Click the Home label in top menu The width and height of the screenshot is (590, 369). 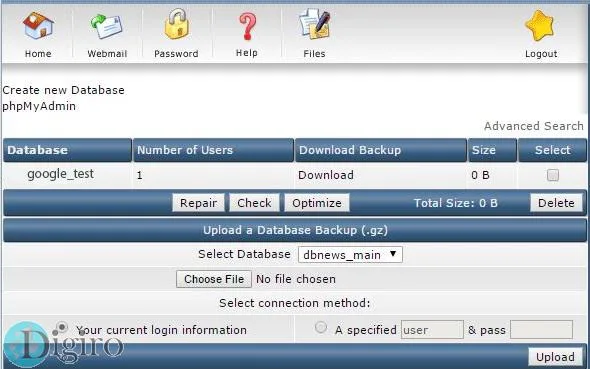tap(38, 54)
